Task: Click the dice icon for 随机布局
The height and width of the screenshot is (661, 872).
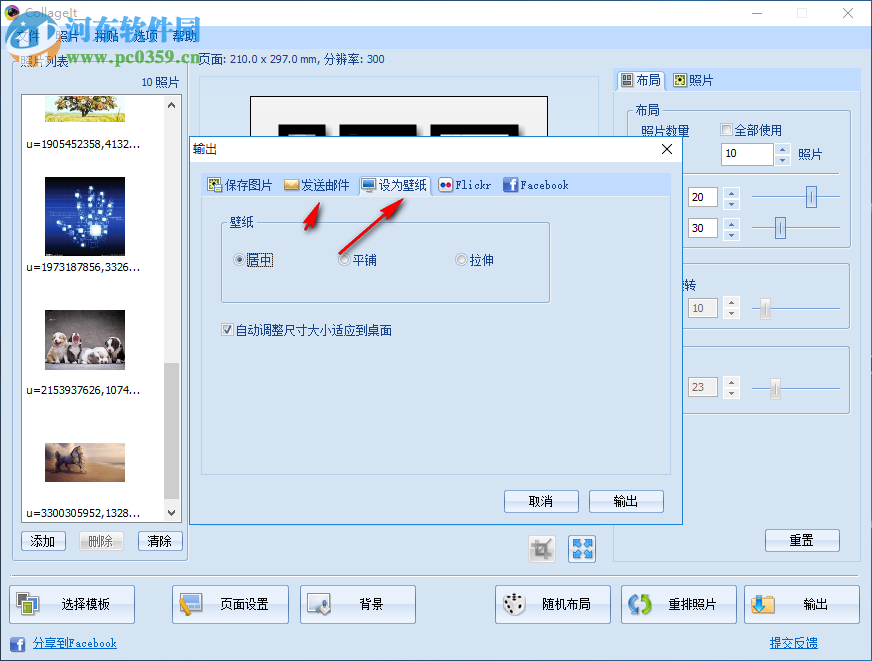Action: click(513, 604)
